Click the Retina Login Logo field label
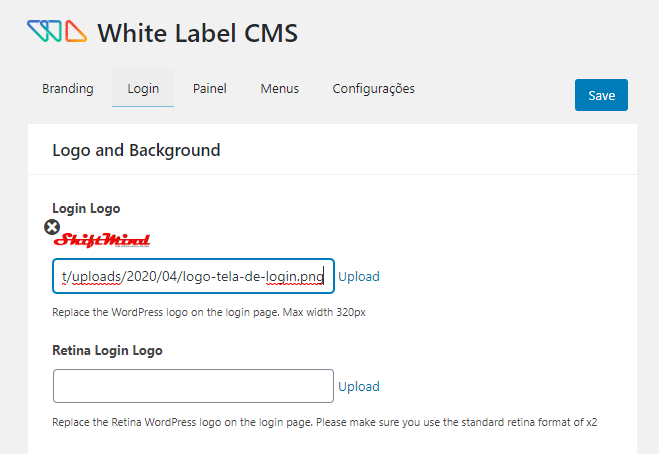The image size is (659, 454). click(x=107, y=350)
